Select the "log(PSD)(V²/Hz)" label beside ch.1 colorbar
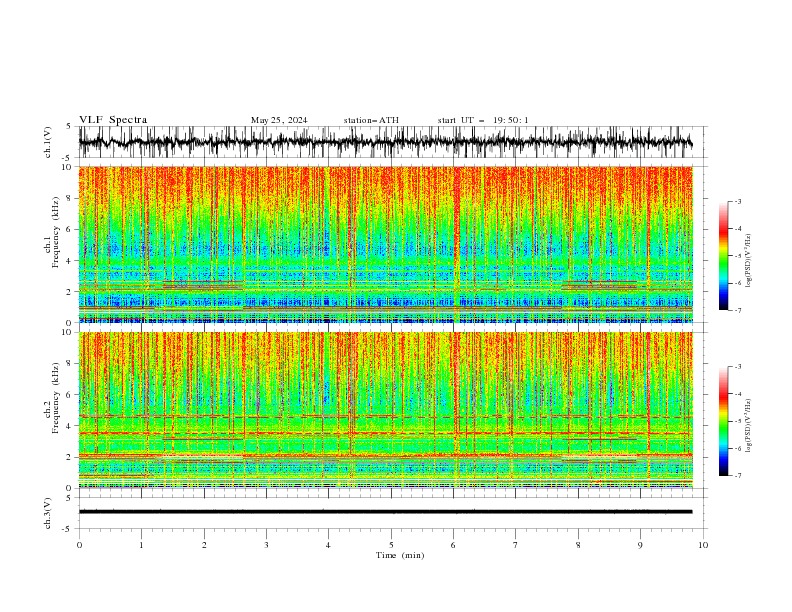 point(749,261)
